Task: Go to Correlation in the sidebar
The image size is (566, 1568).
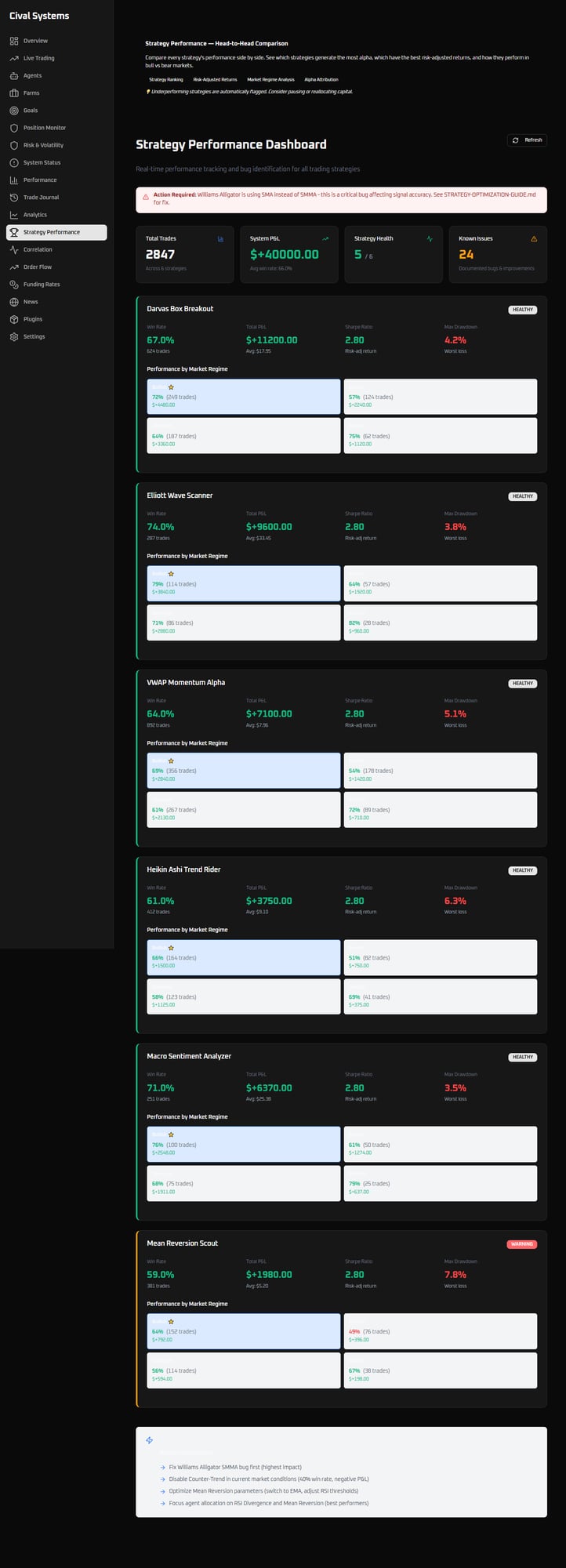Action: (38, 249)
